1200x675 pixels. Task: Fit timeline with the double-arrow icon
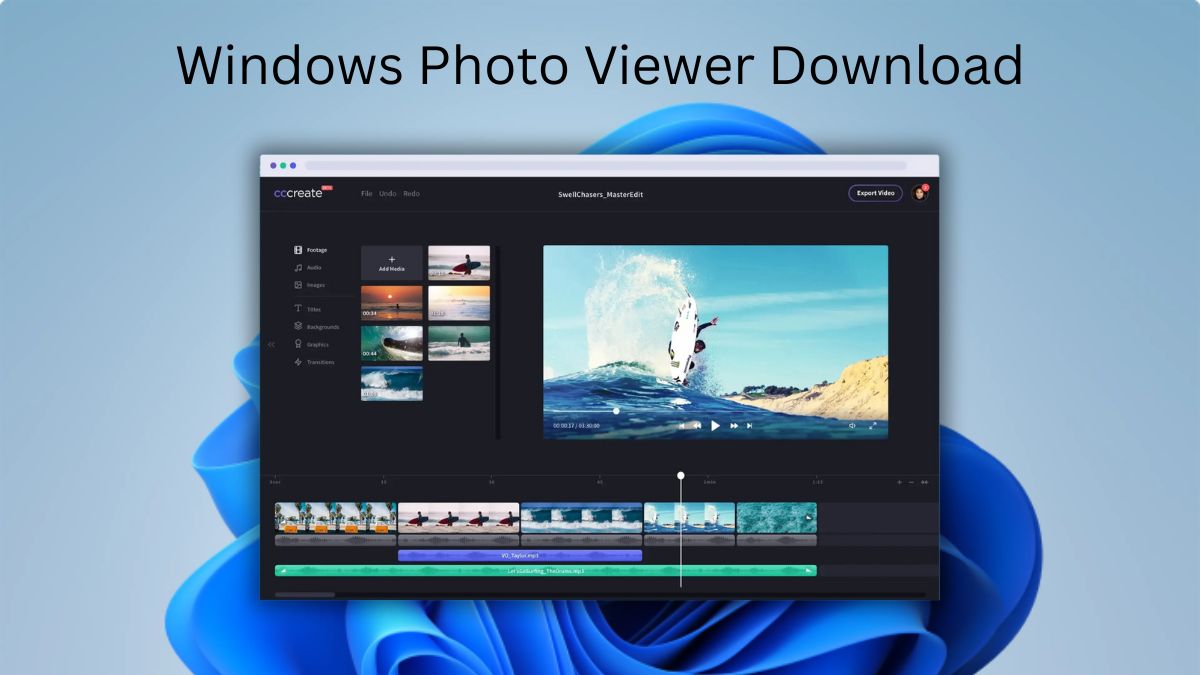pyautogui.click(x=924, y=482)
